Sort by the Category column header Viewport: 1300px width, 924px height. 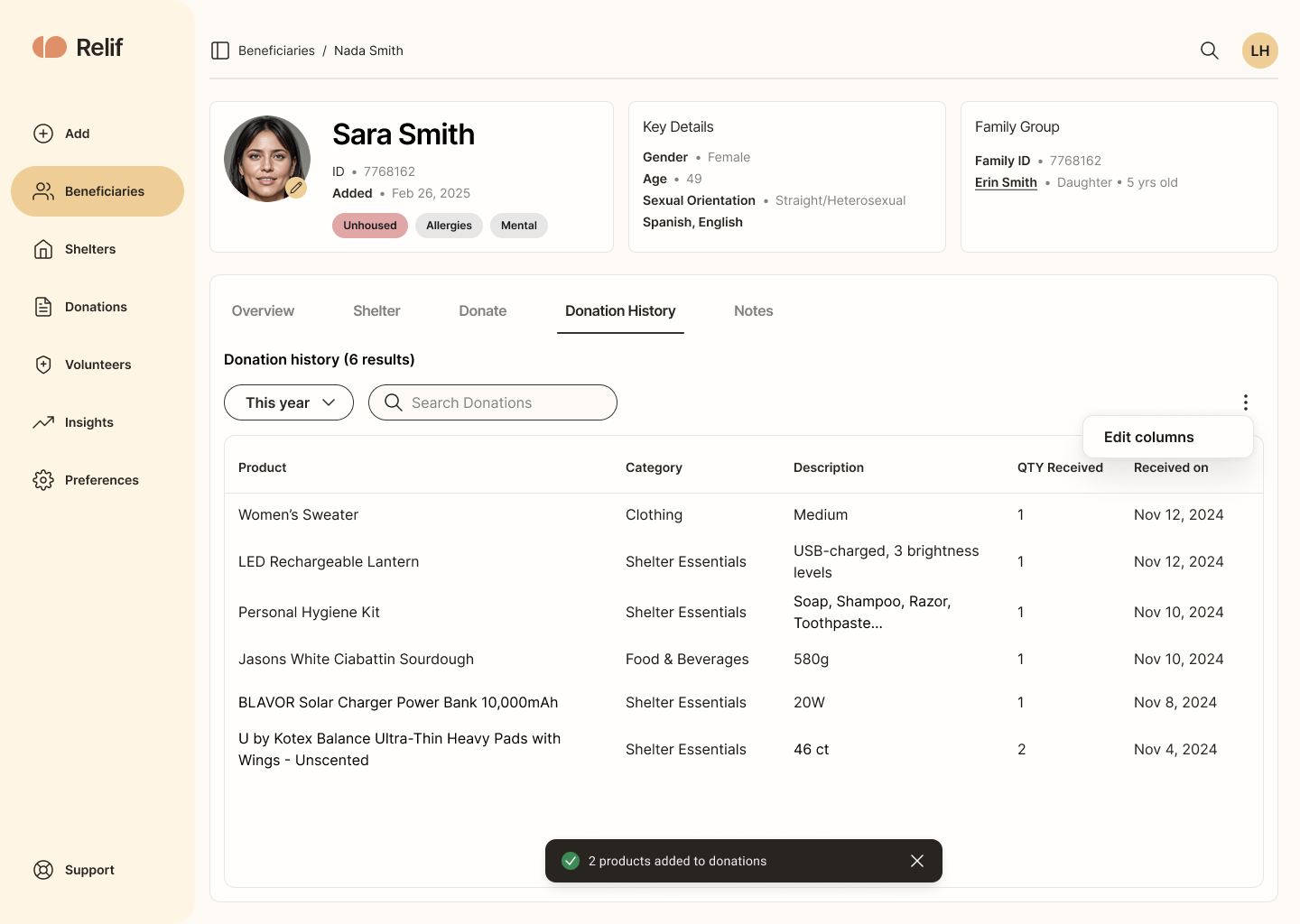click(654, 467)
